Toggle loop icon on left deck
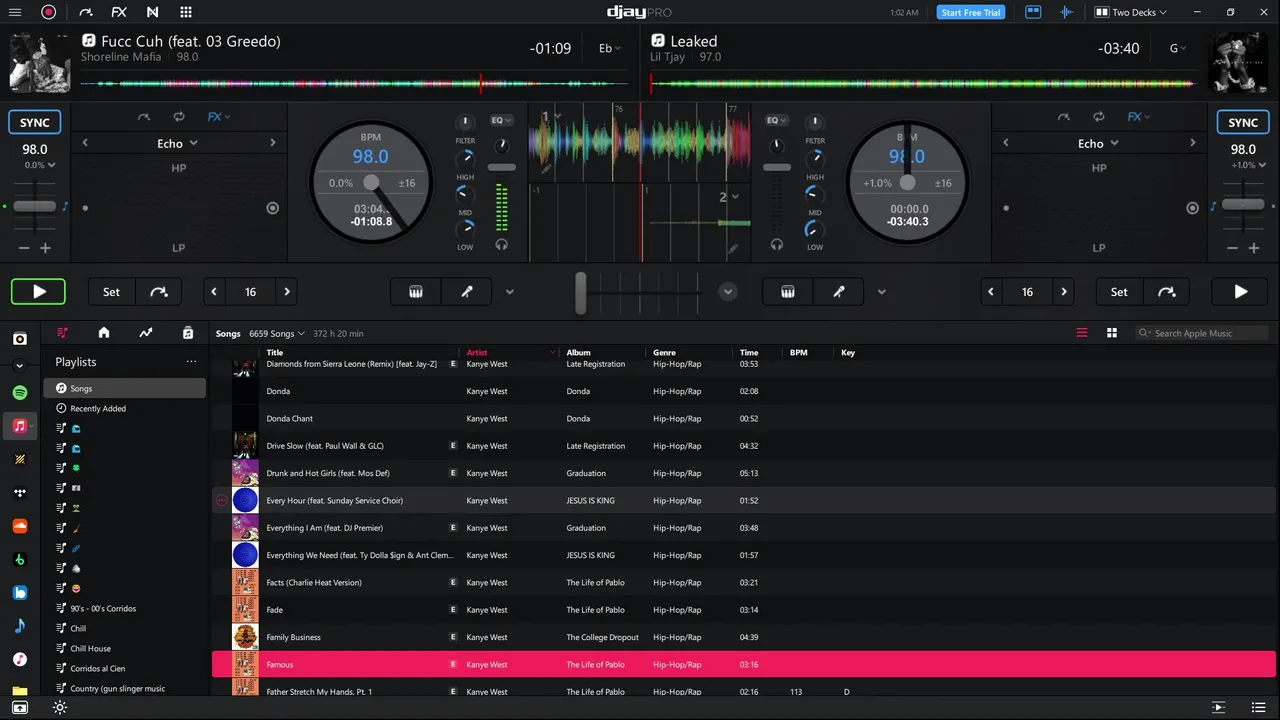 (x=179, y=117)
